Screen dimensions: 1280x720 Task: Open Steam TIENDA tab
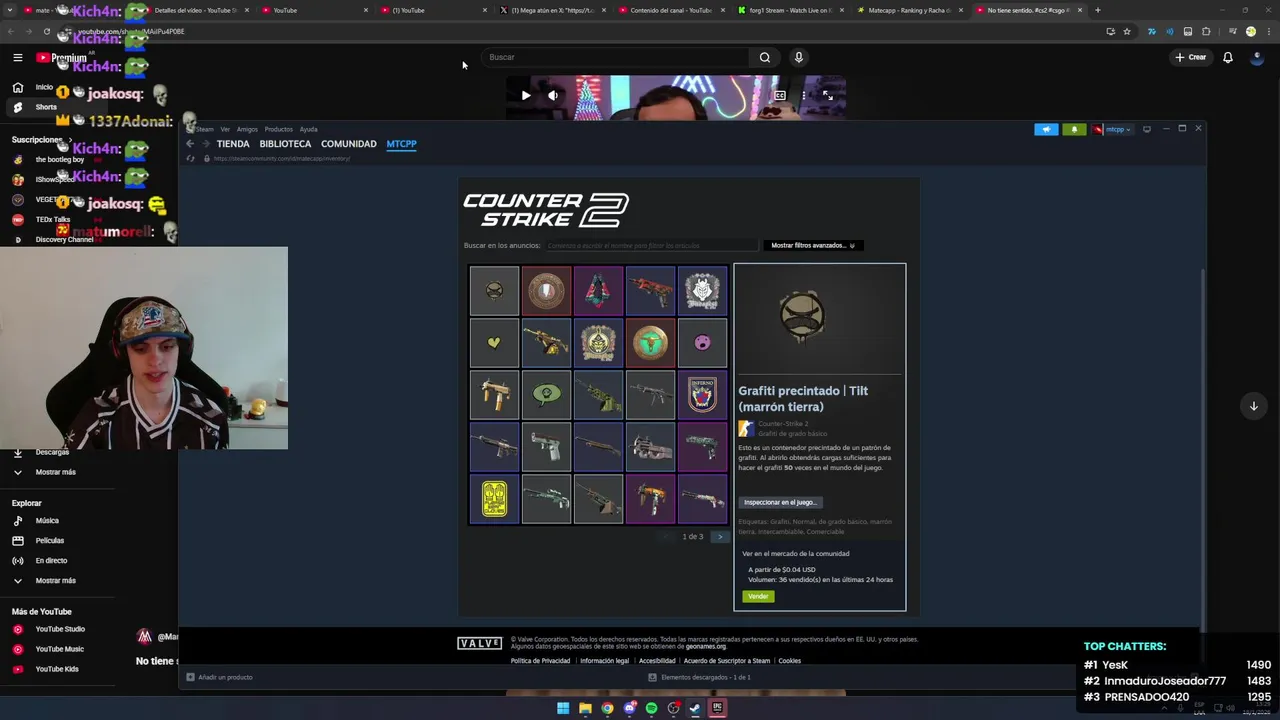[x=233, y=144]
